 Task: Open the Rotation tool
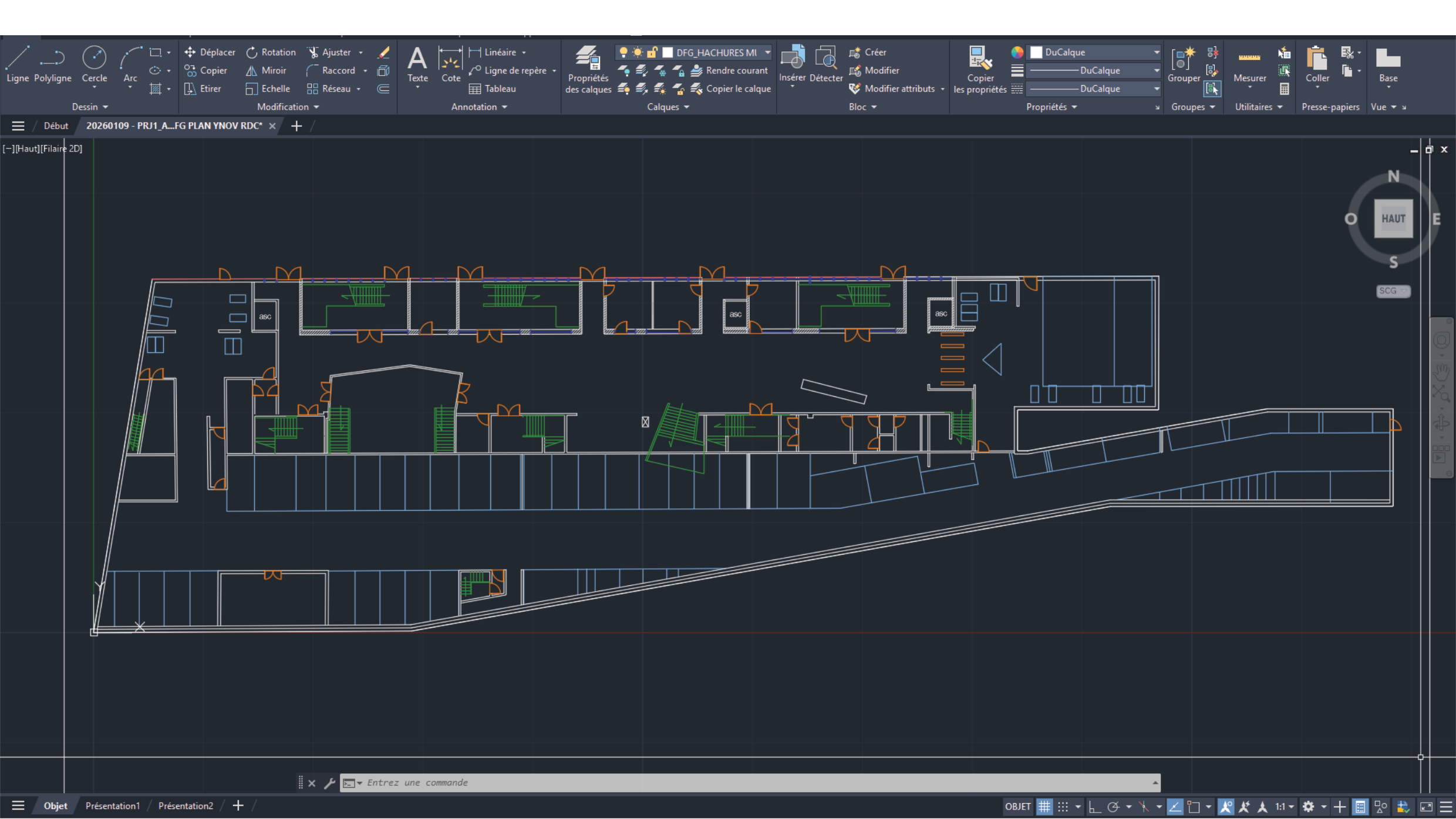coord(271,52)
